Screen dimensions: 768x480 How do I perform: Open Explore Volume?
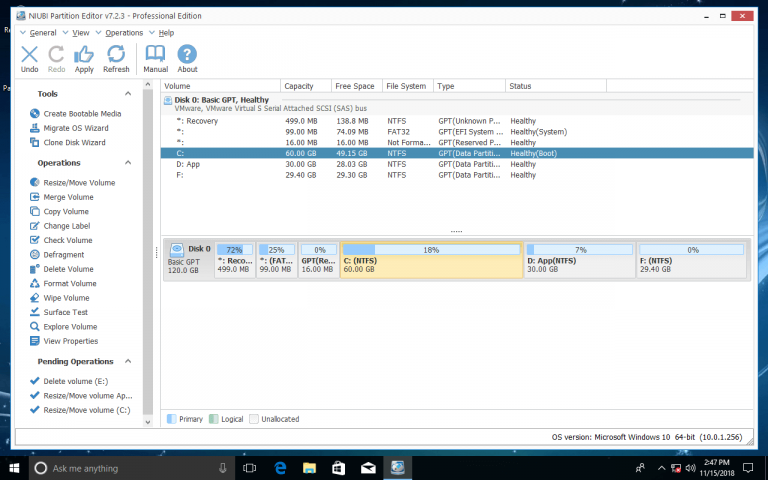pyautogui.click(x=64, y=327)
